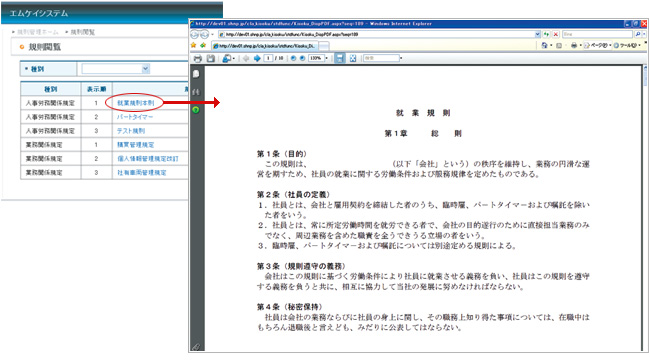
Task: Click the PDF zoom out button
Action: coord(293,58)
